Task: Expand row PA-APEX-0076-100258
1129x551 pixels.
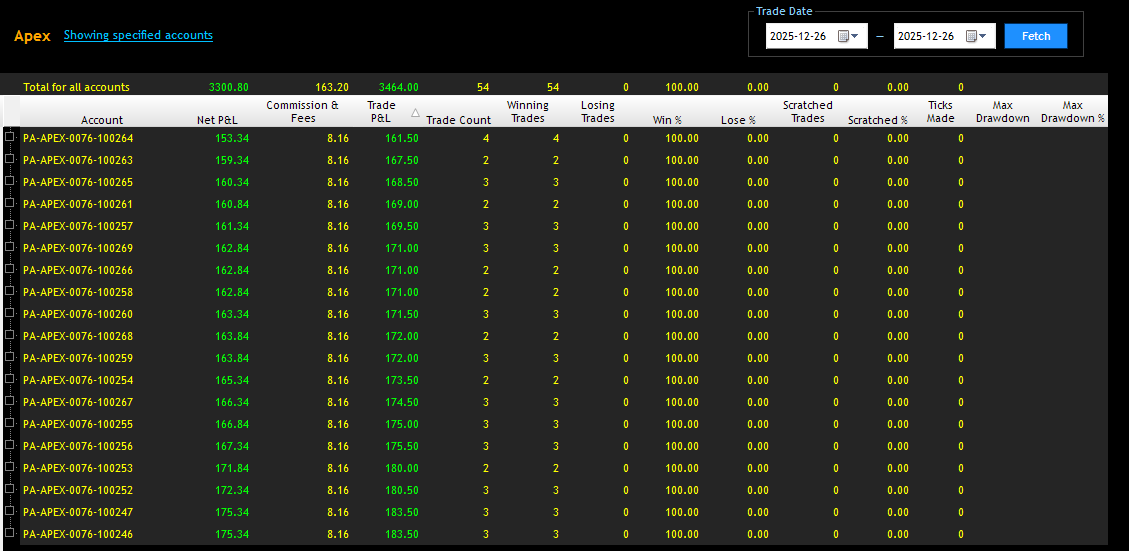Action: click(x=9, y=291)
